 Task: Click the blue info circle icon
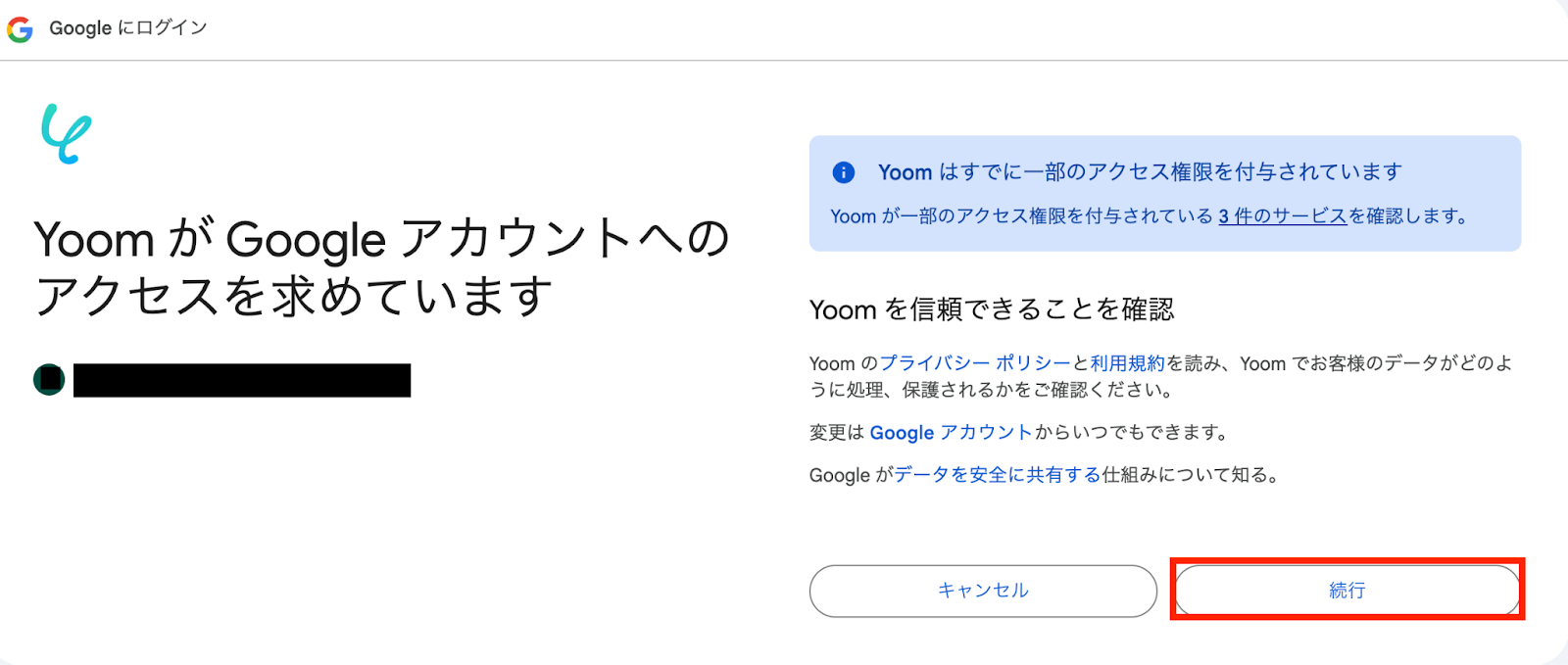point(843,173)
